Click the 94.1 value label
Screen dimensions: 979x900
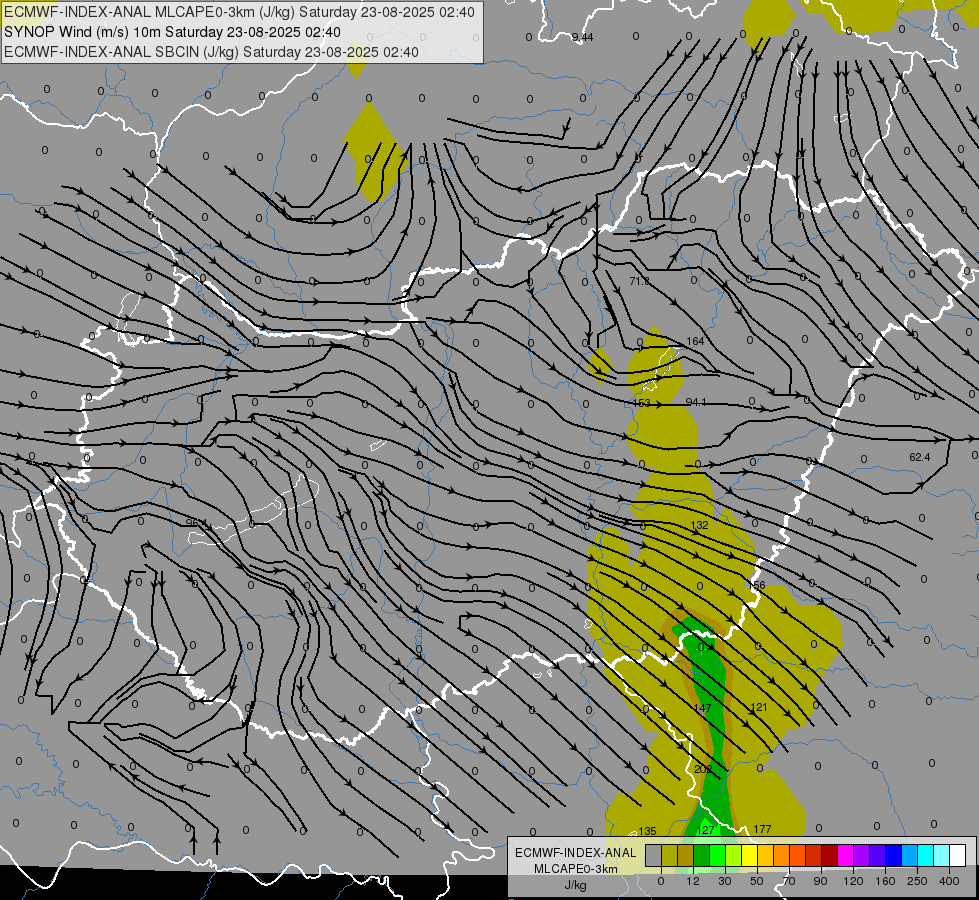point(696,402)
